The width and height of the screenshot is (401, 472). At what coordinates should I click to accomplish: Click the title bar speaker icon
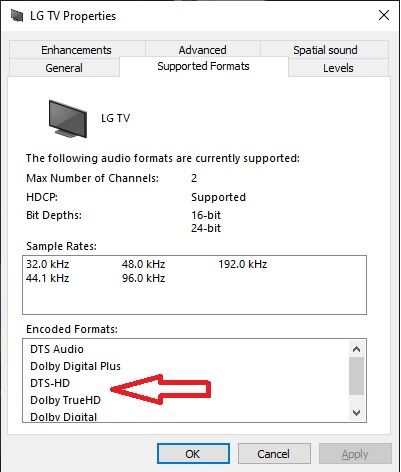17,16
